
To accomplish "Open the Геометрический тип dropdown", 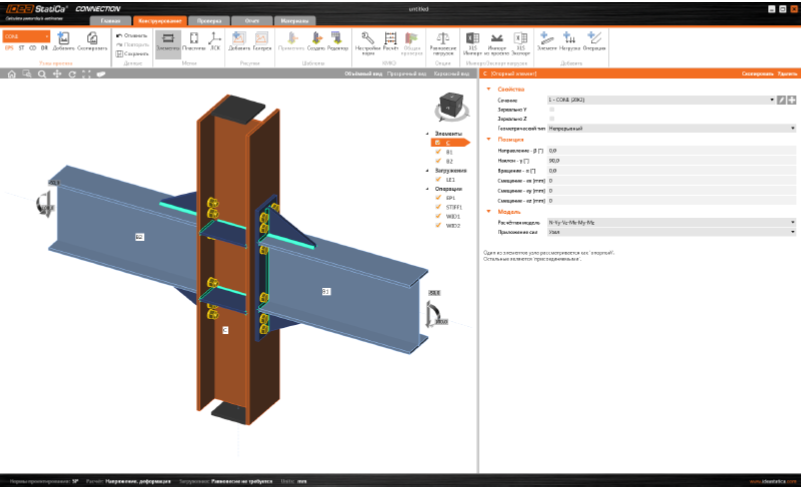I will (x=670, y=129).
